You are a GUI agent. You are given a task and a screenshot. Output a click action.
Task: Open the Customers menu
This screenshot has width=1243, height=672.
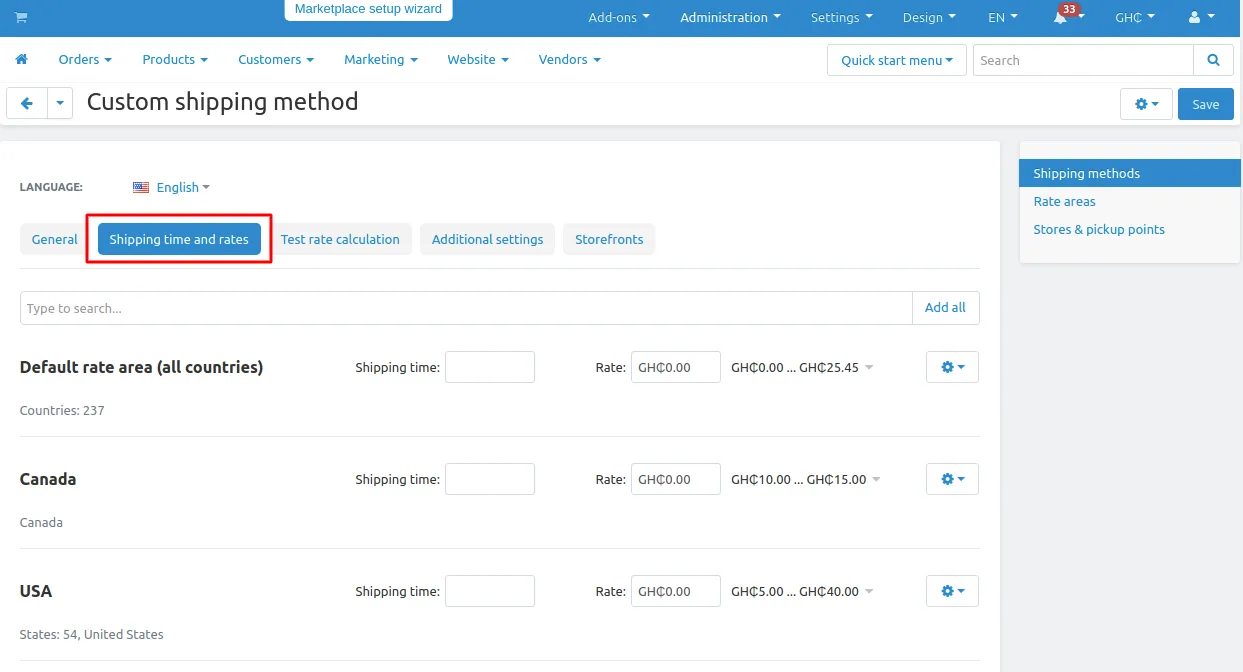(276, 59)
